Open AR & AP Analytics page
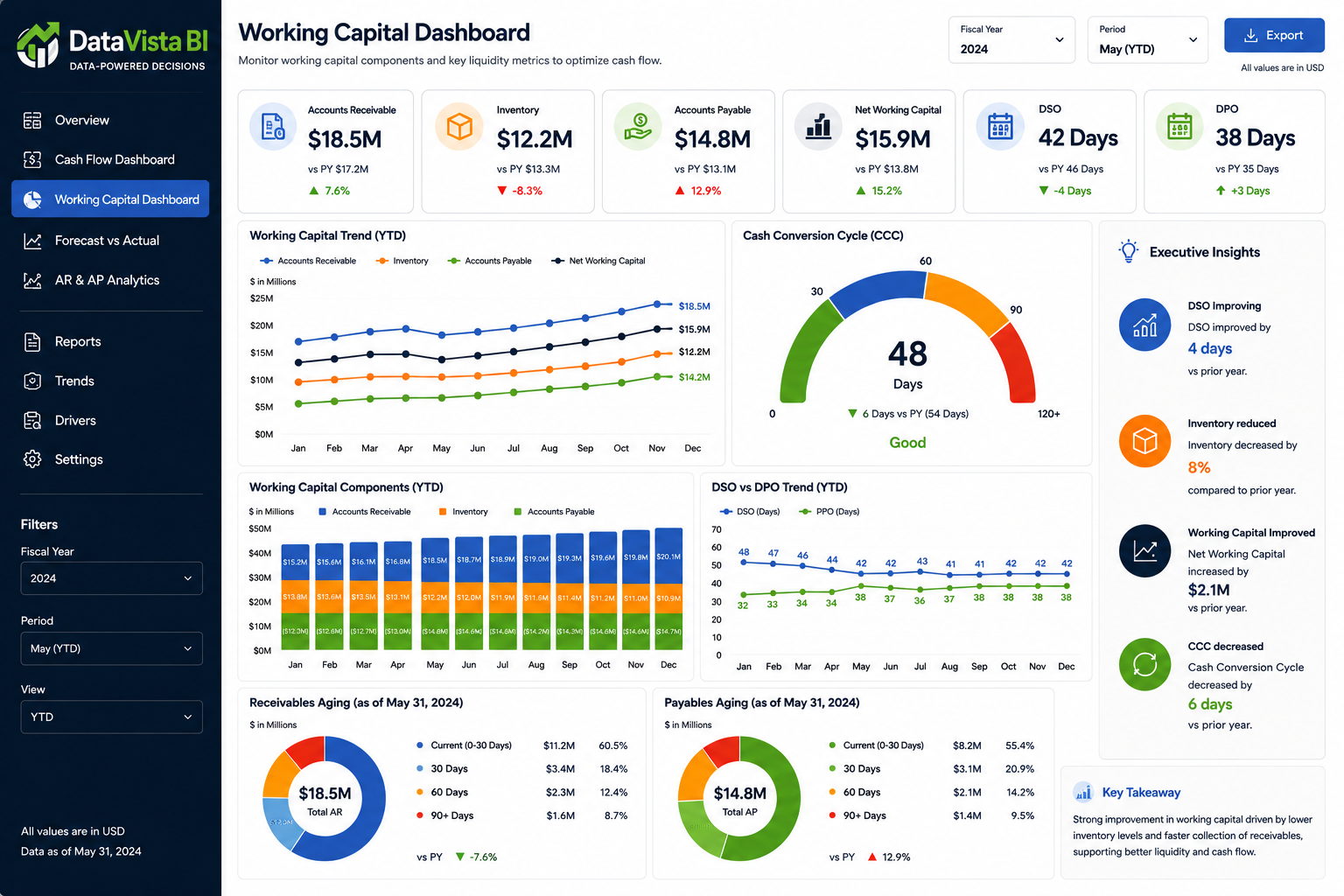 110,280
